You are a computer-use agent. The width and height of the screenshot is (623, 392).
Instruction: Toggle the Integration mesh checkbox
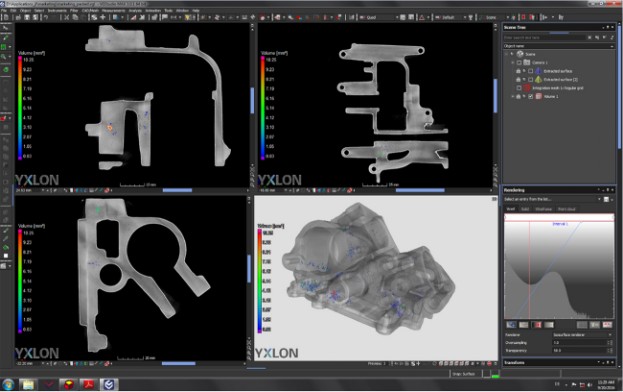(x=519, y=88)
